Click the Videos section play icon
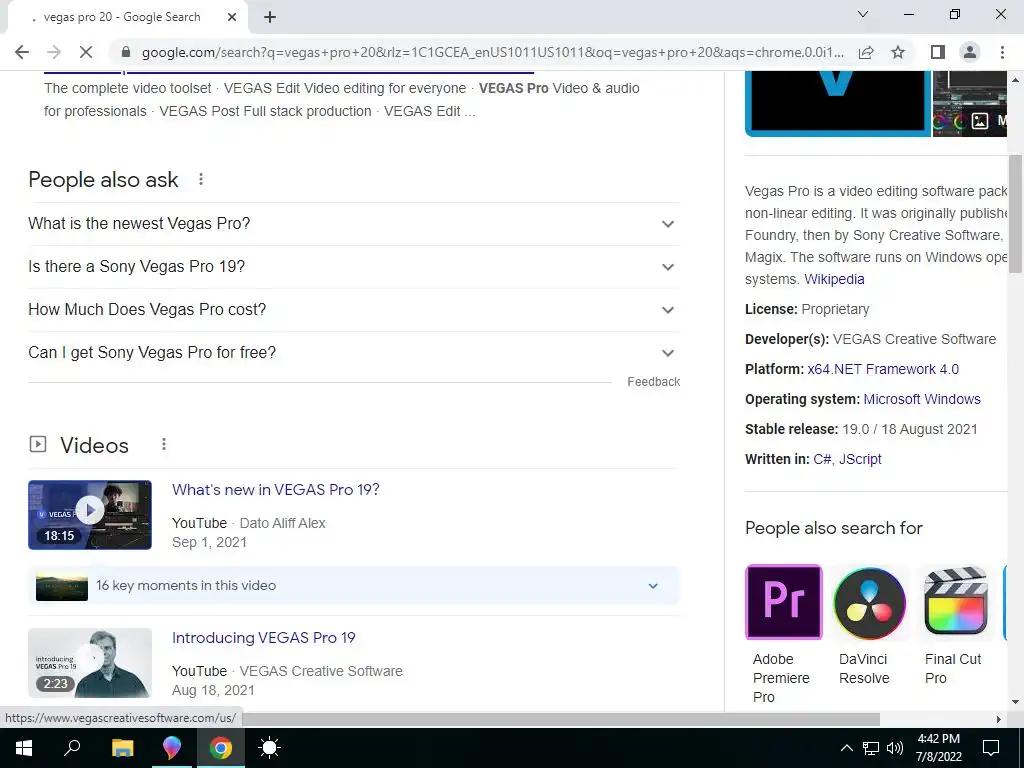1024x768 pixels. [38, 445]
